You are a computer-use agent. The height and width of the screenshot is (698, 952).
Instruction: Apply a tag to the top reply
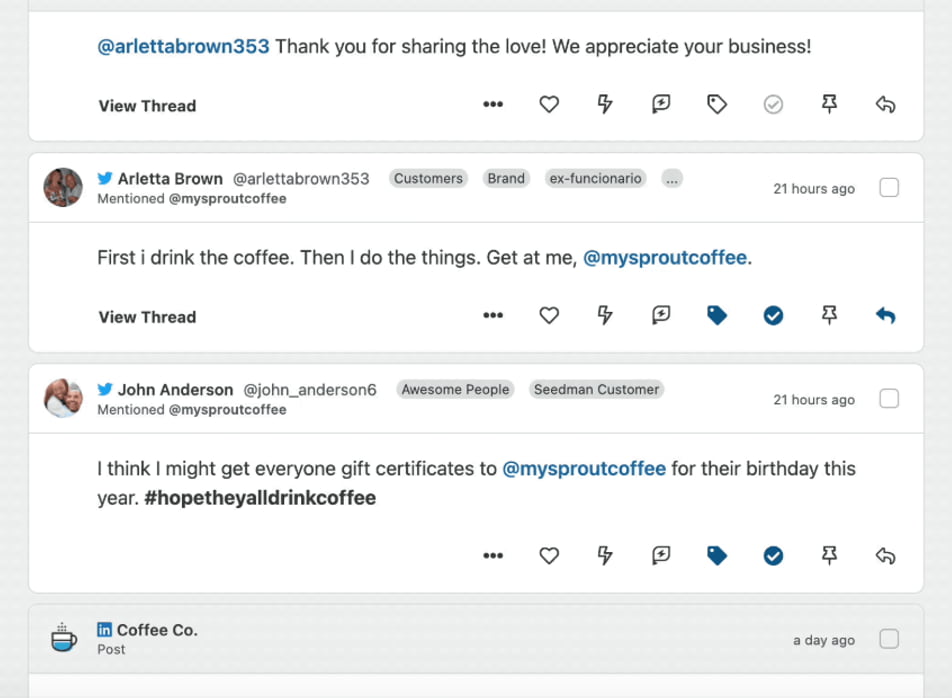pyautogui.click(x=717, y=104)
